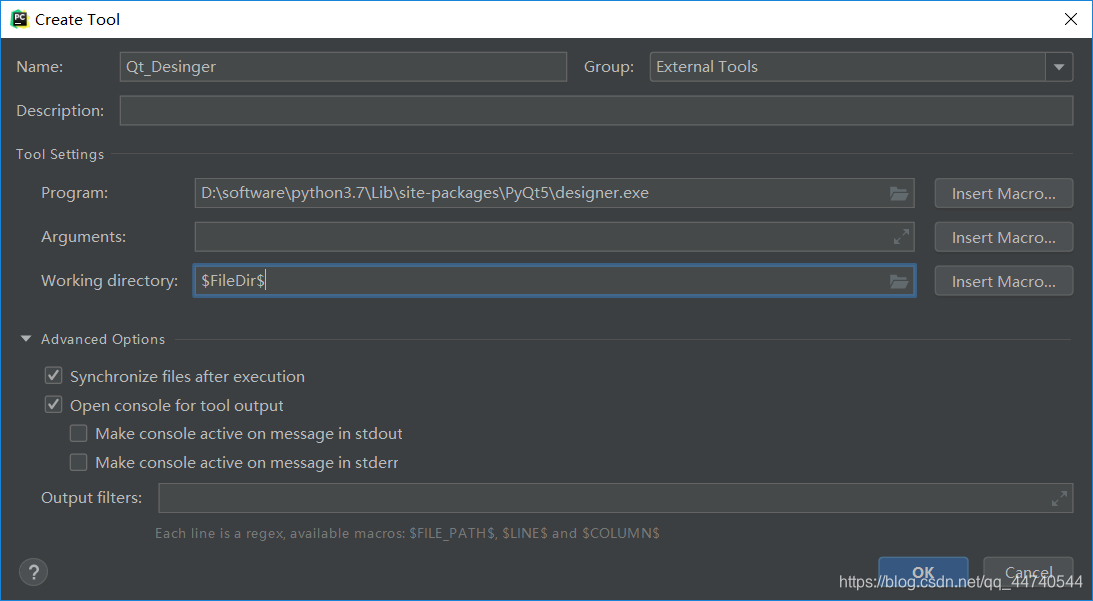
Task: Open the folder browser for Working directory
Action: pos(898,281)
